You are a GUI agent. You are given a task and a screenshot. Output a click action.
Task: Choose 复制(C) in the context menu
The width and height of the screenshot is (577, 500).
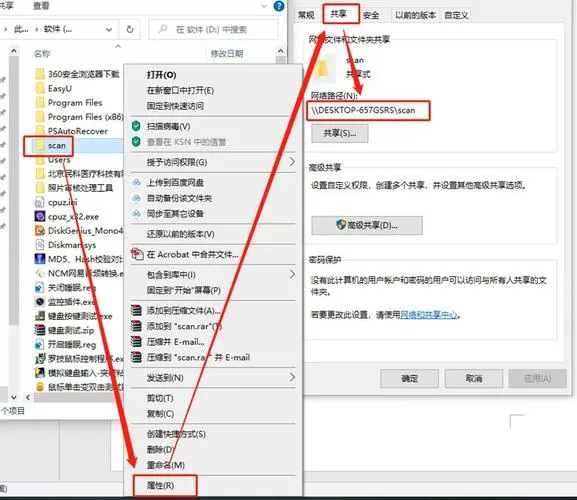[x=160, y=414]
